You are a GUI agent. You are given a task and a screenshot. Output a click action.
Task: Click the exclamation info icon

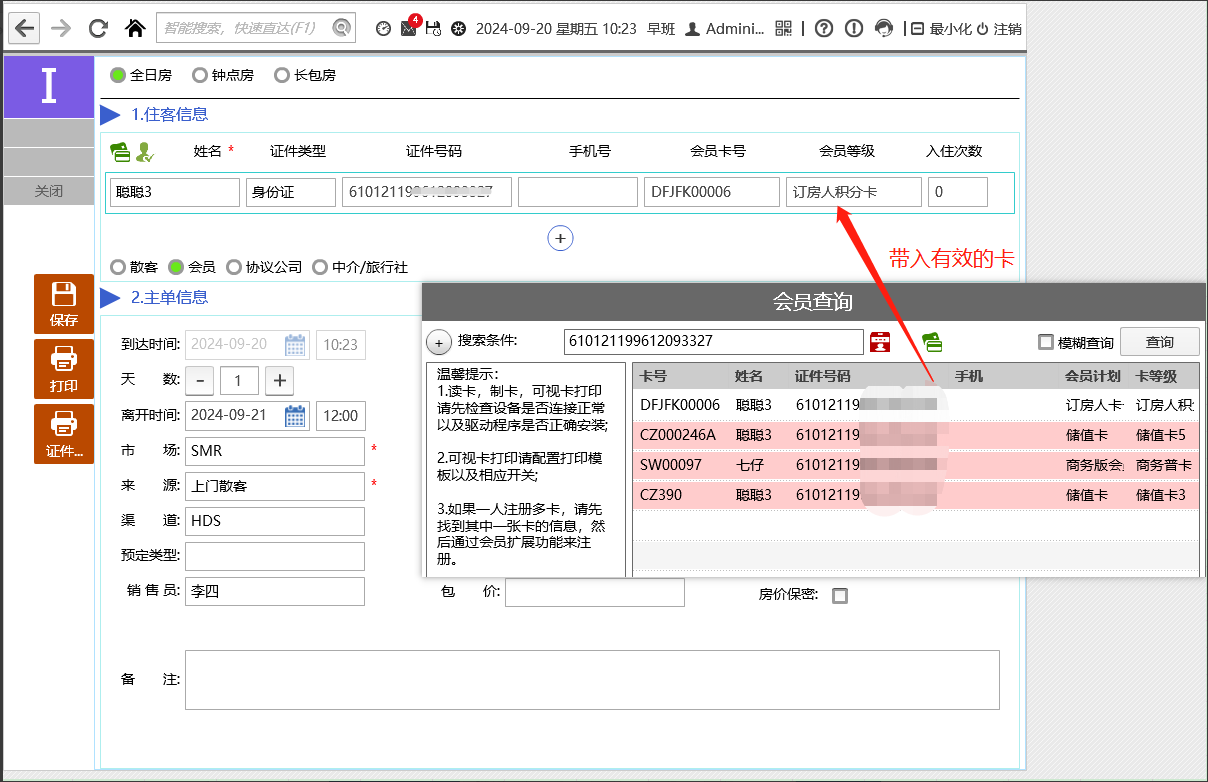coord(854,29)
